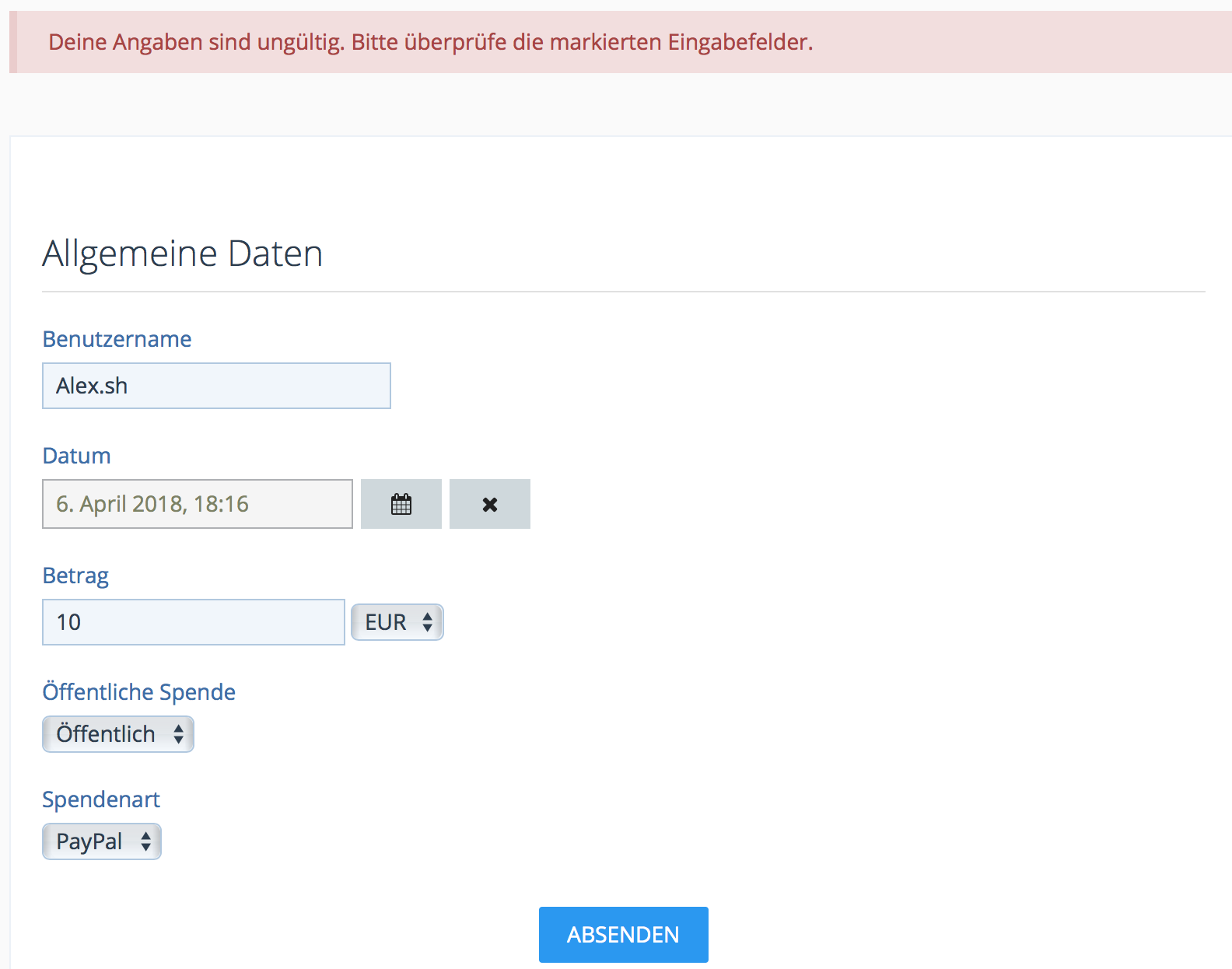Image resolution: width=1232 pixels, height=969 pixels.
Task: Click the up-down arrows beside Öffentlich
Action: click(178, 734)
